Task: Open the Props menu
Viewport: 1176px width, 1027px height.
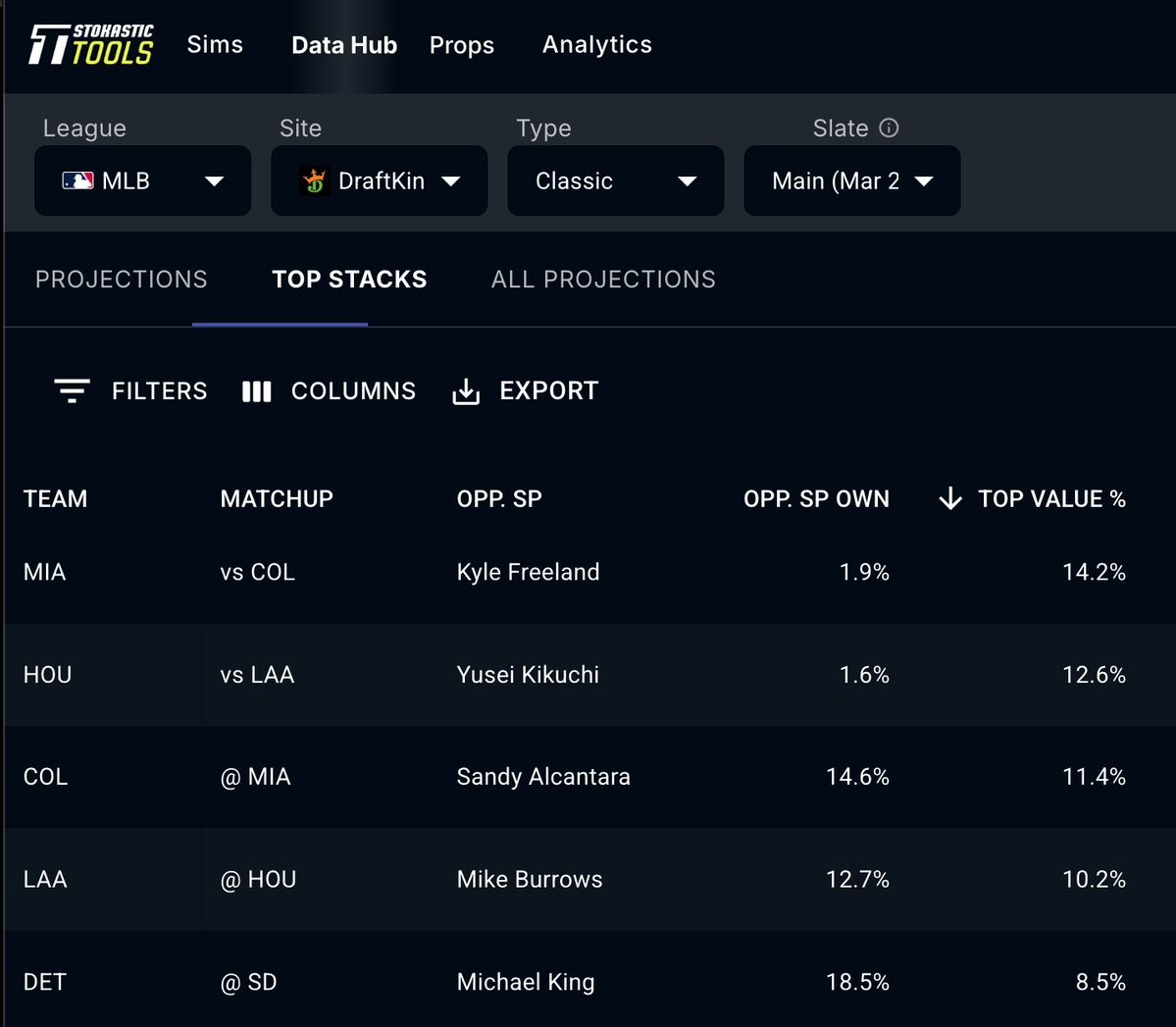Action: (x=462, y=45)
